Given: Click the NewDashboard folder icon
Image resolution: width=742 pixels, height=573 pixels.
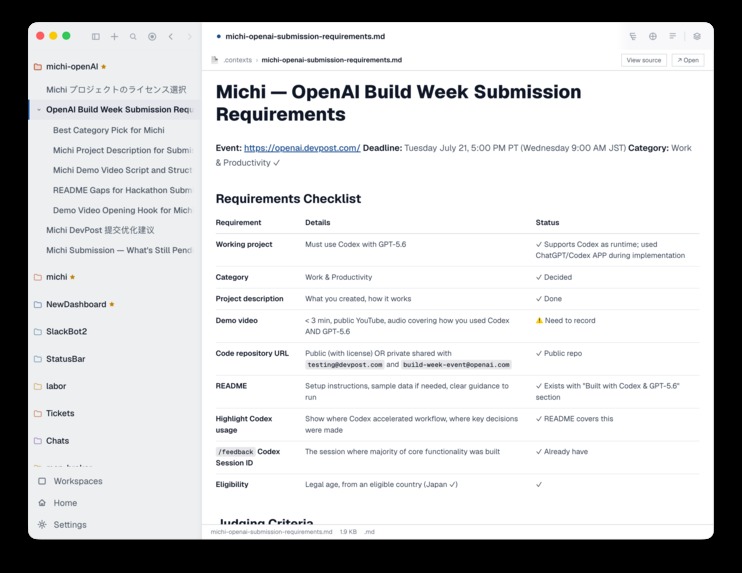Looking at the screenshot, I should coord(38,305).
